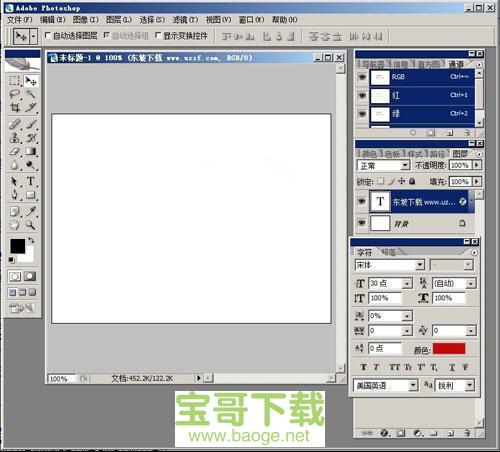The width and height of the screenshot is (500, 452).
Task: Apply Strikethrough text style
Action: point(465,367)
